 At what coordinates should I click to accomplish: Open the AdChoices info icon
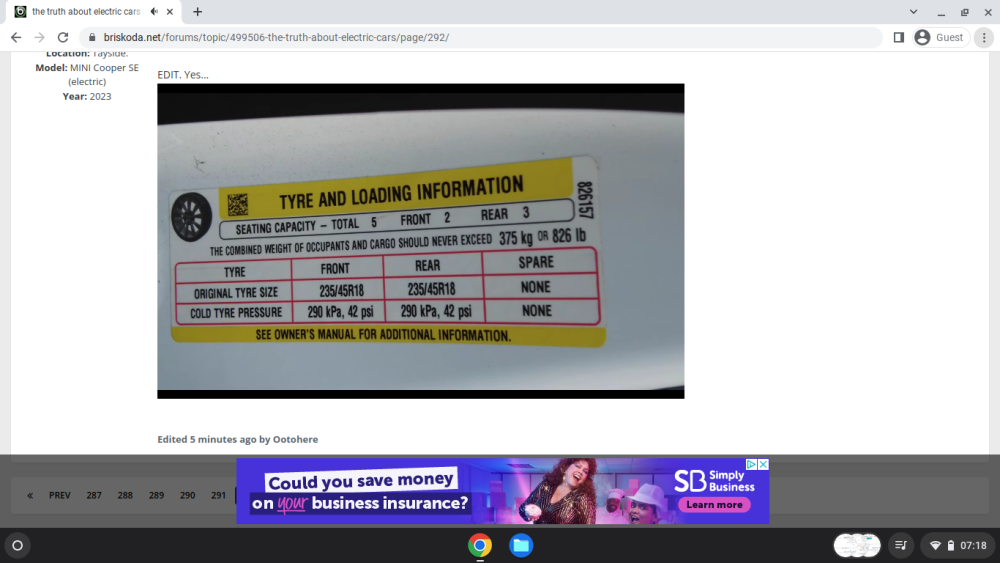(x=751, y=464)
